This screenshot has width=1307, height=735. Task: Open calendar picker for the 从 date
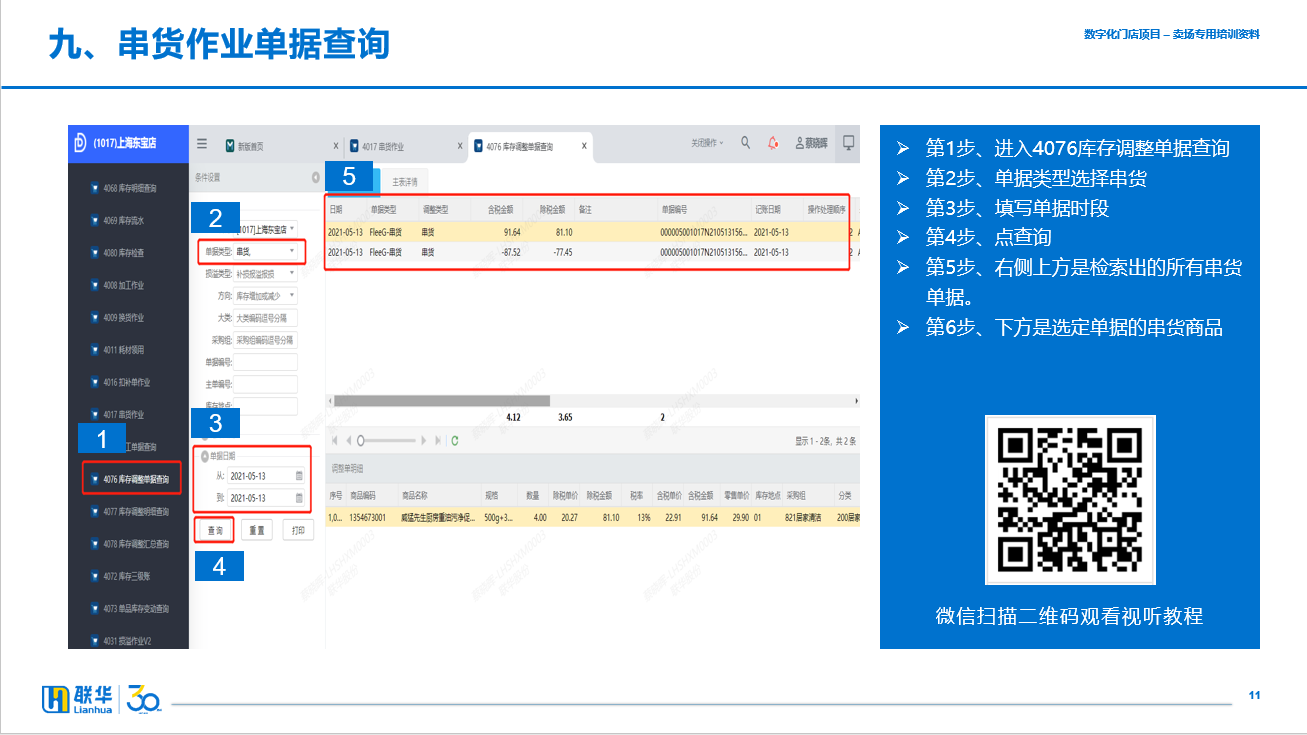point(298,476)
